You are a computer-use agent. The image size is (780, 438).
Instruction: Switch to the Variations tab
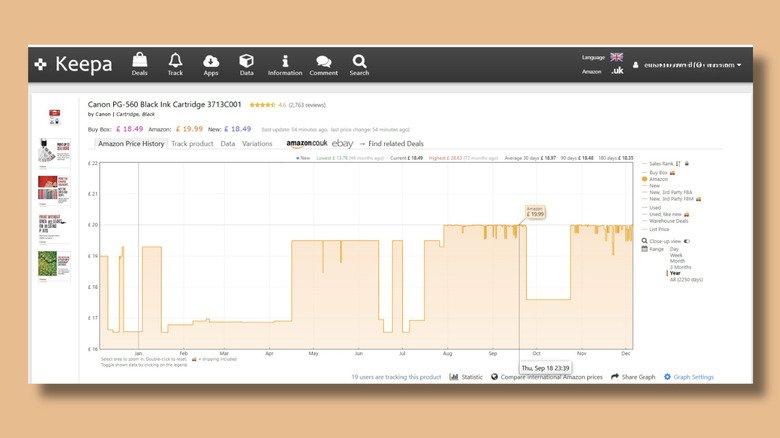257,144
